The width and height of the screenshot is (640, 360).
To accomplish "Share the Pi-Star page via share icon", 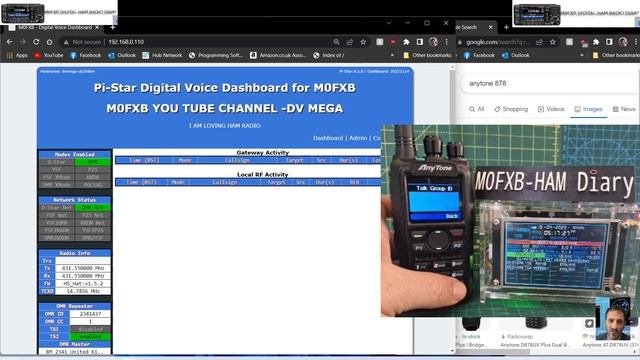I will click(x=350, y=42).
